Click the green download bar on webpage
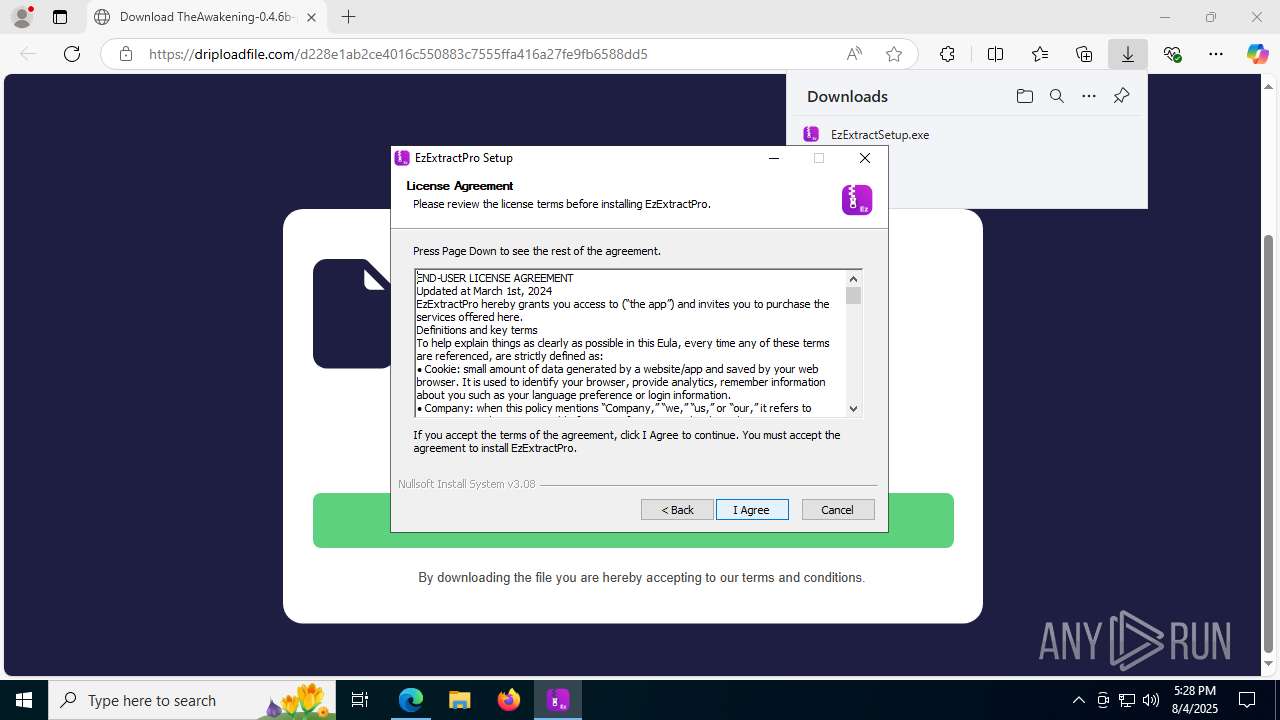The width and height of the screenshot is (1280, 720). (633, 520)
